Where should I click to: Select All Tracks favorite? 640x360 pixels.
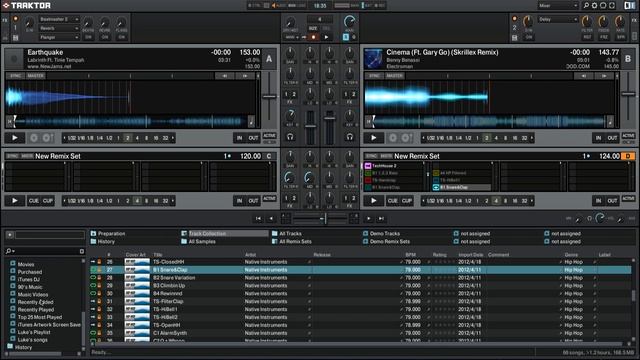pos(290,233)
